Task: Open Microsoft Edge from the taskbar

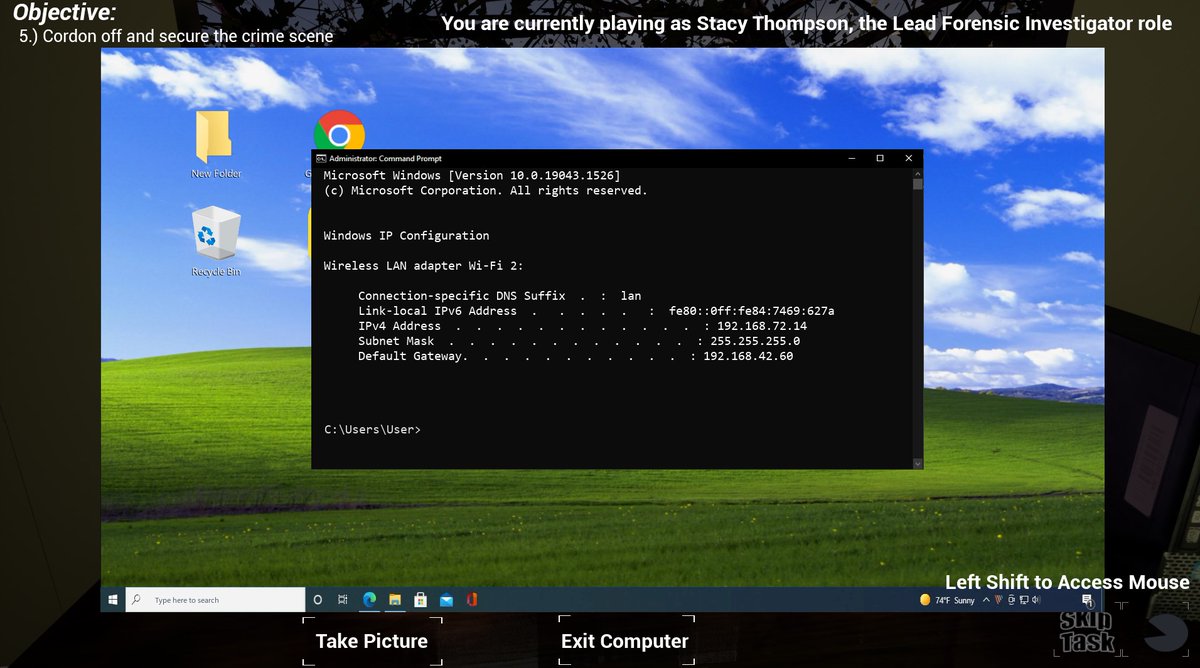Action: [368, 599]
